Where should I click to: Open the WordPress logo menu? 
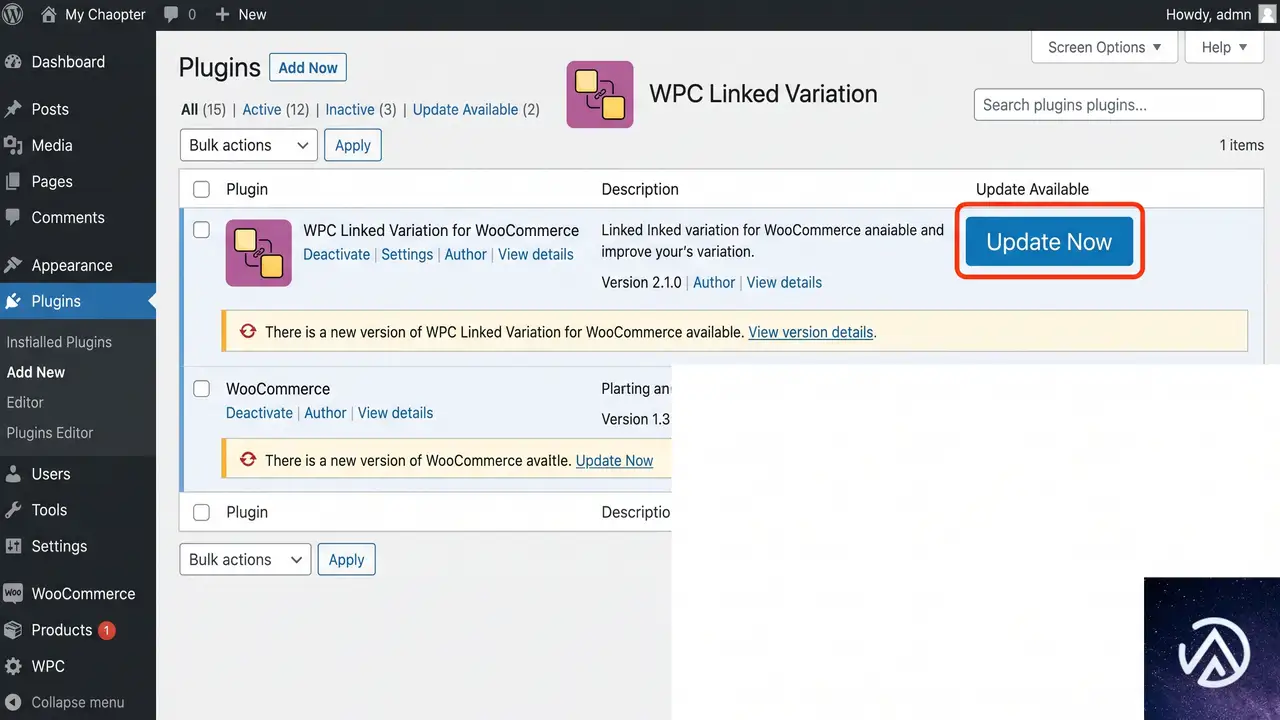coord(13,14)
